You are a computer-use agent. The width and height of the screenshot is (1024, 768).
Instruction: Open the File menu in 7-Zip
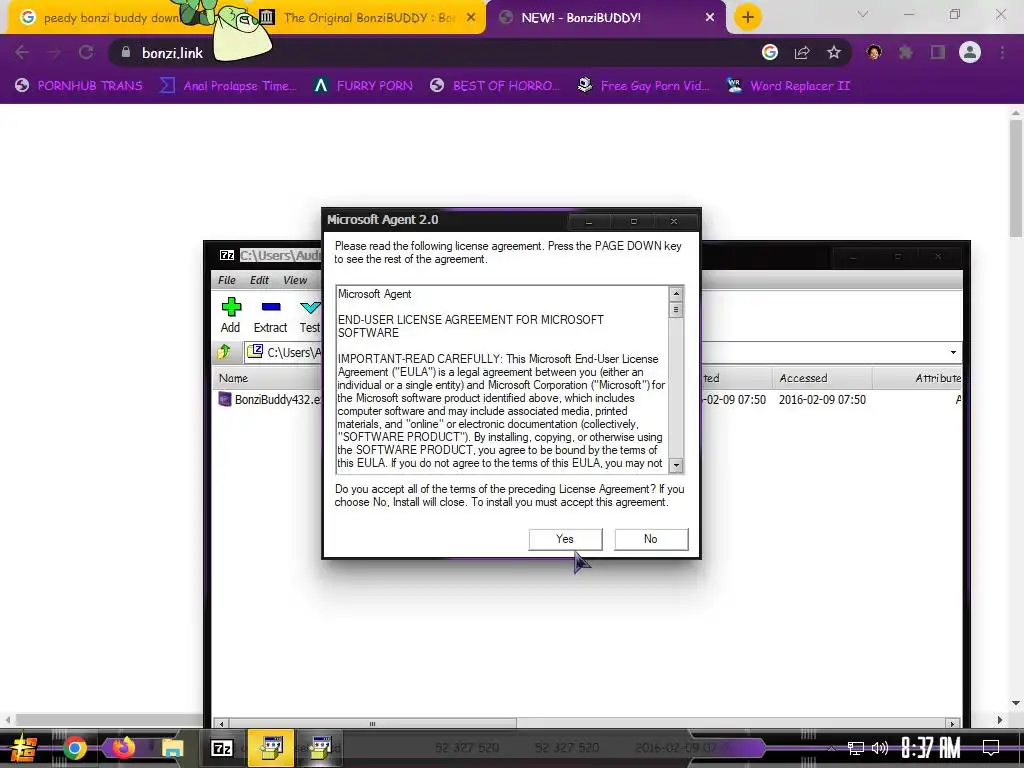tap(227, 280)
